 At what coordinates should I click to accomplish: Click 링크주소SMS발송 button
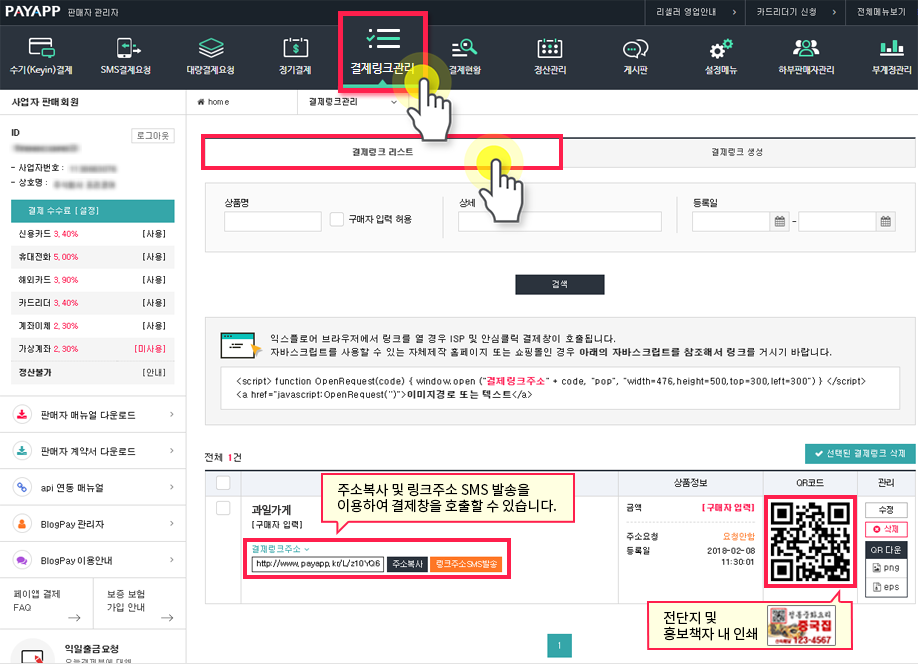pyautogui.click(x=466, y=564)
